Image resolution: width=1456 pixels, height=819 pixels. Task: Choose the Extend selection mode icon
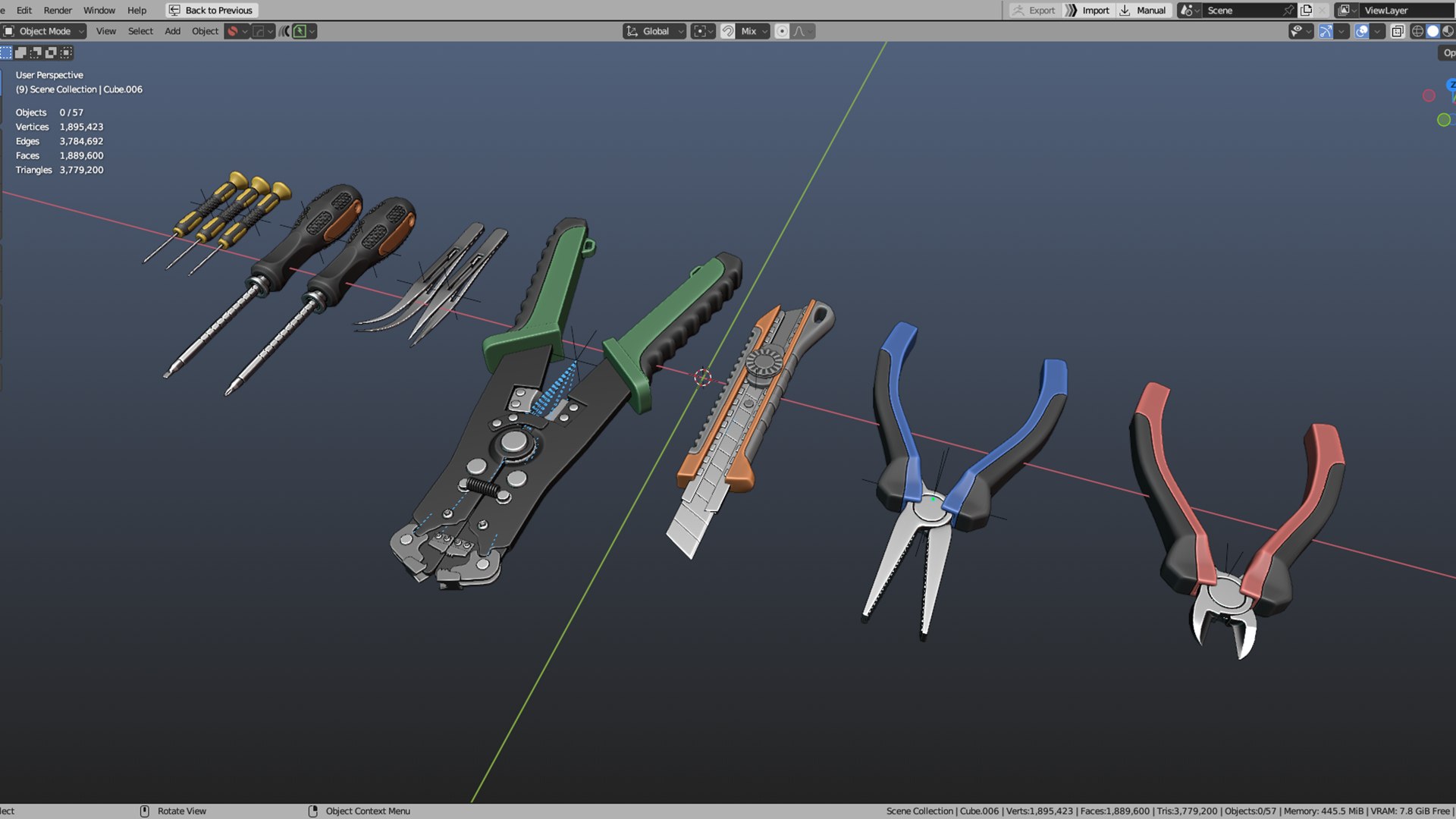click(21, 52)
